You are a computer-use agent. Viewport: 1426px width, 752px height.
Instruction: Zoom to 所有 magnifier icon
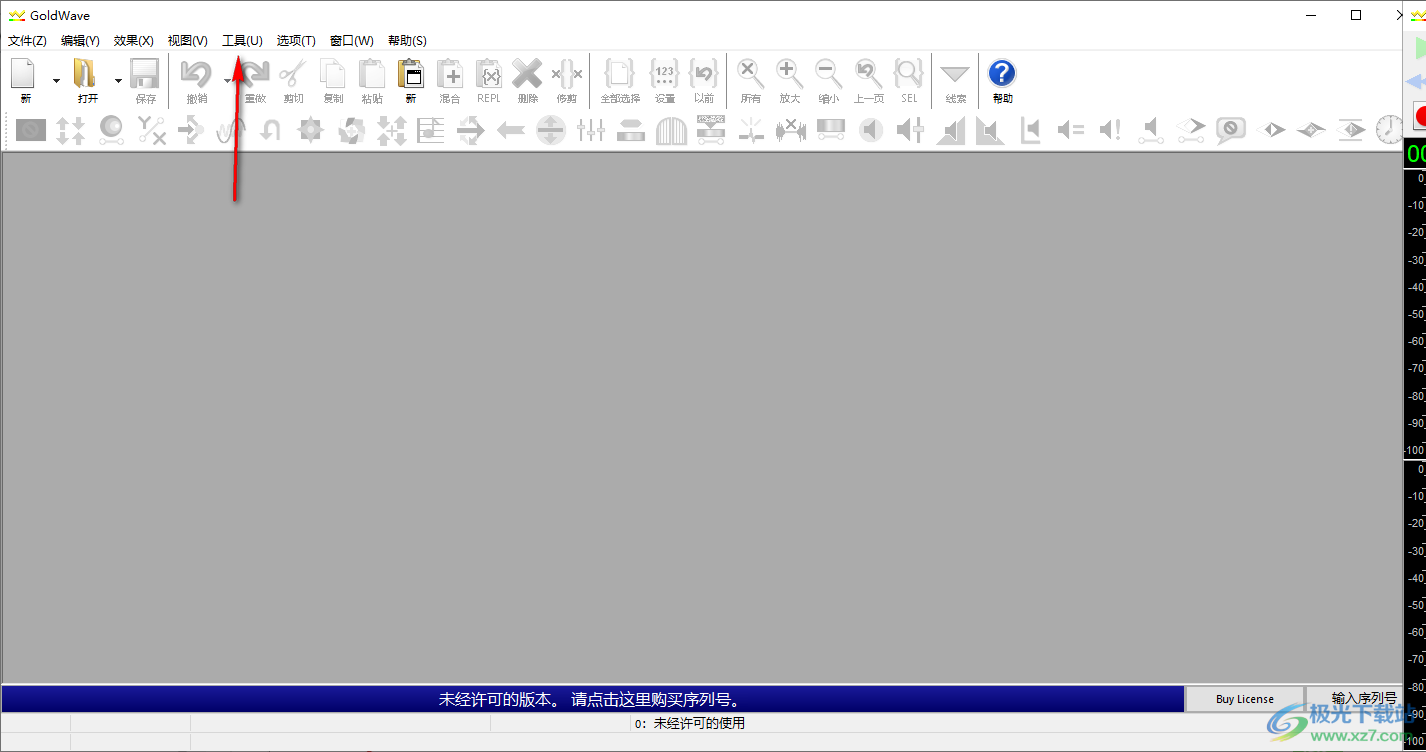(751, 80)
